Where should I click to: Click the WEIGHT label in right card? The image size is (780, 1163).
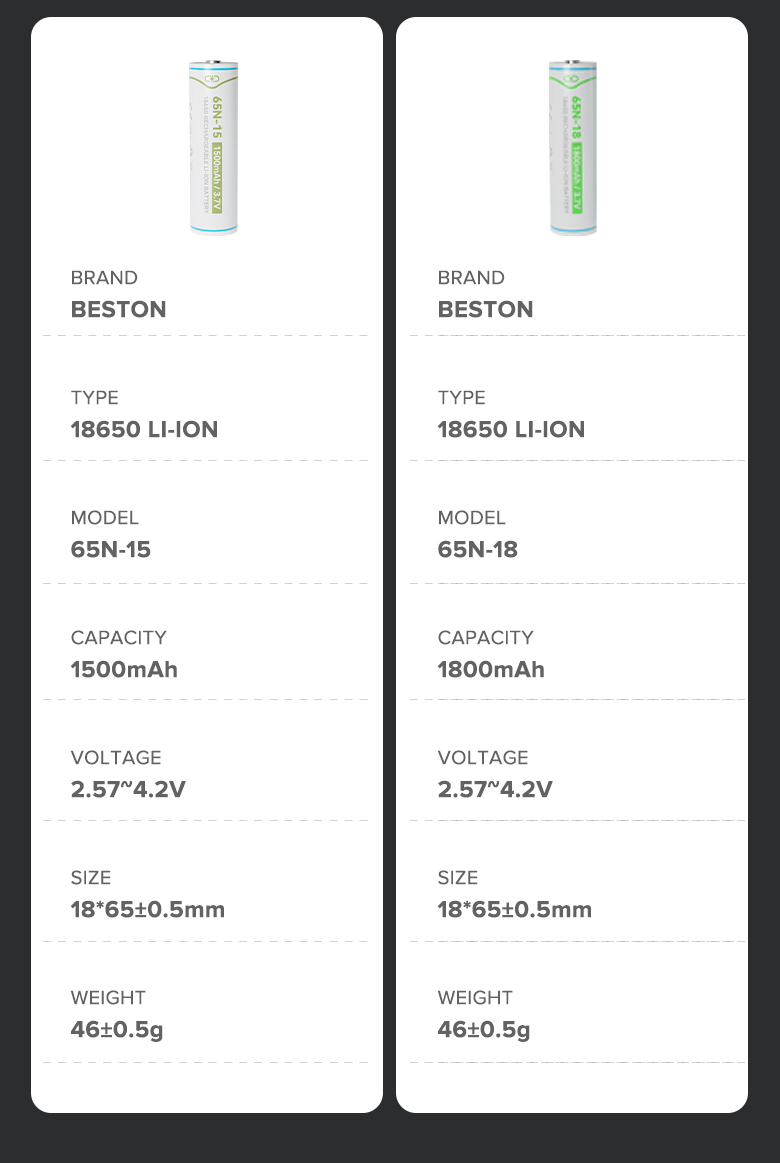click(475, 997)
